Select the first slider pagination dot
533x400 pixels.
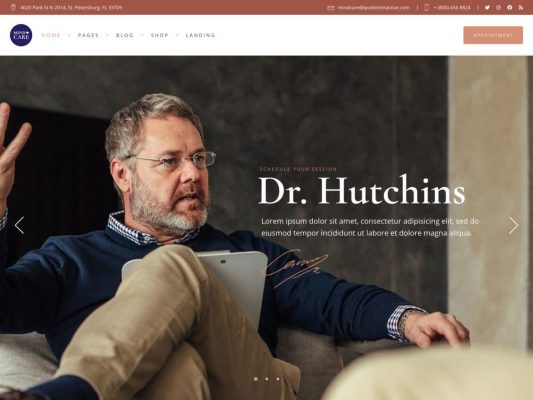256,379
